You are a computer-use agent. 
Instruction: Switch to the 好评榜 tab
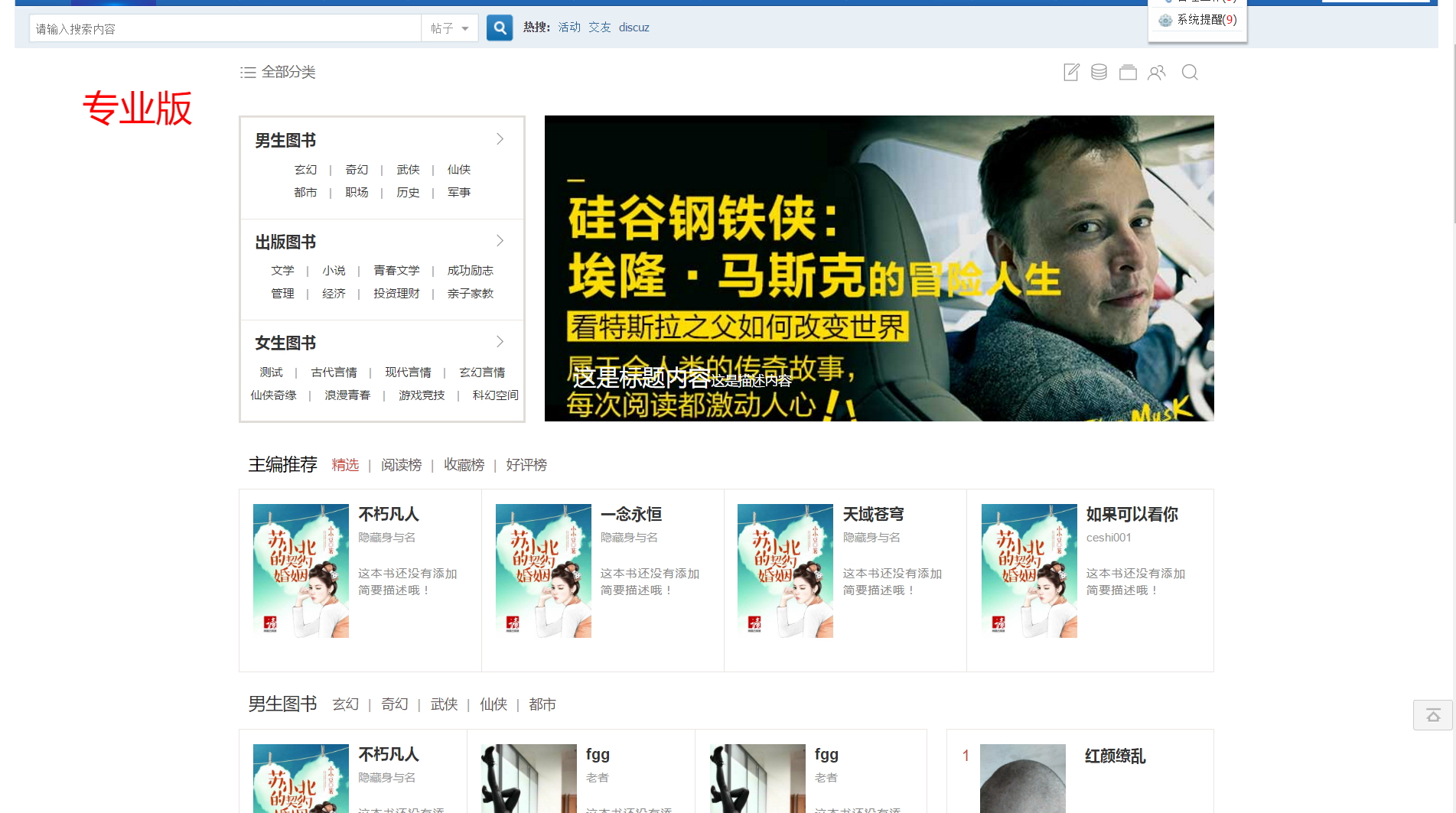526,465
